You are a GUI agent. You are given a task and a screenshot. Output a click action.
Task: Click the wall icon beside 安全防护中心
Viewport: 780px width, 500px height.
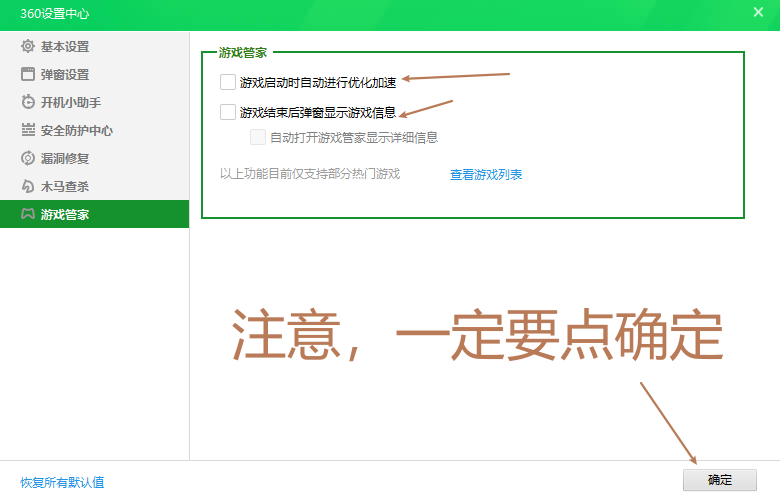(28, 130)
